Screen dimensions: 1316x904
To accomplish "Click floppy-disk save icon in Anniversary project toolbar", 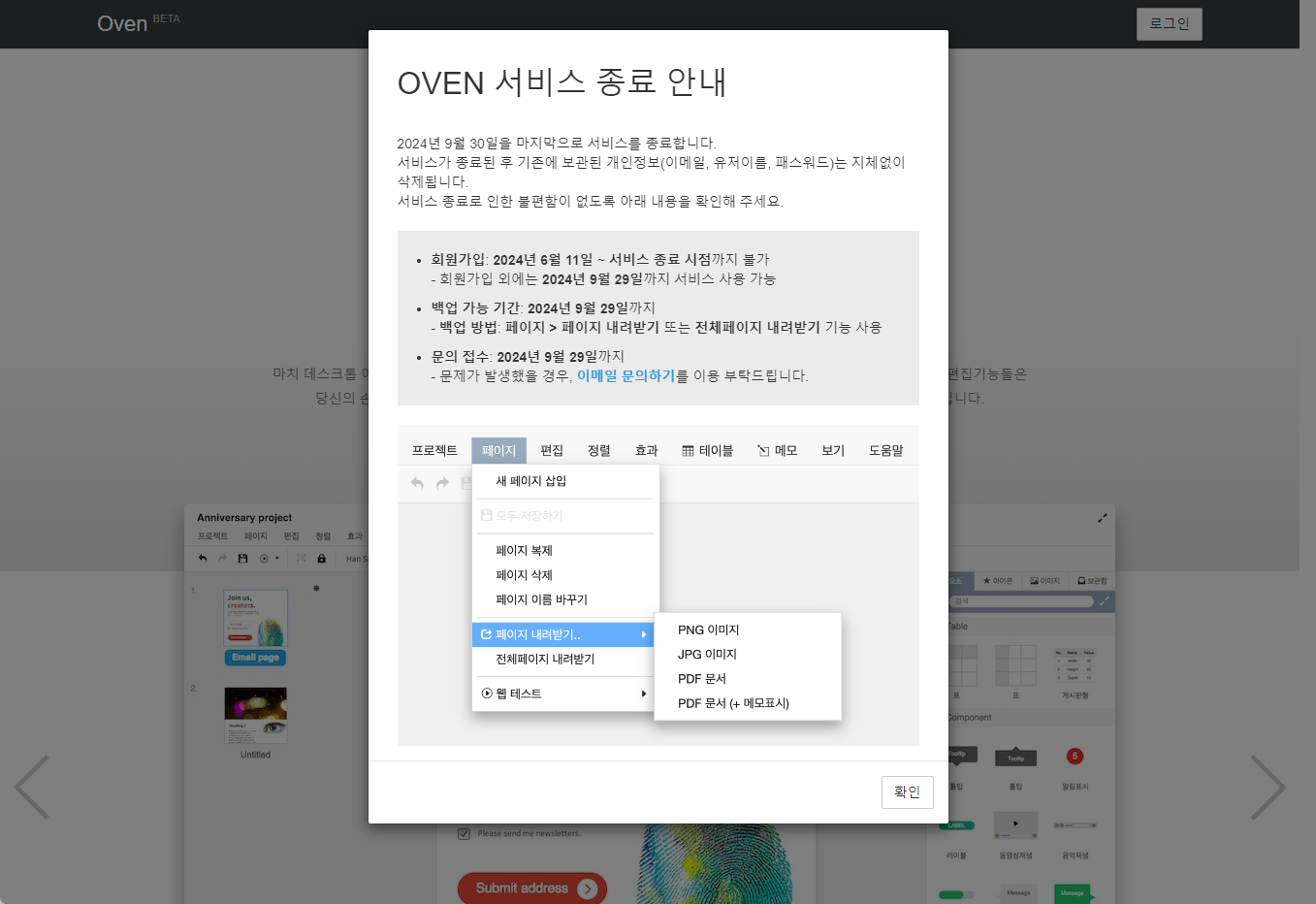I will pos(242,559).
